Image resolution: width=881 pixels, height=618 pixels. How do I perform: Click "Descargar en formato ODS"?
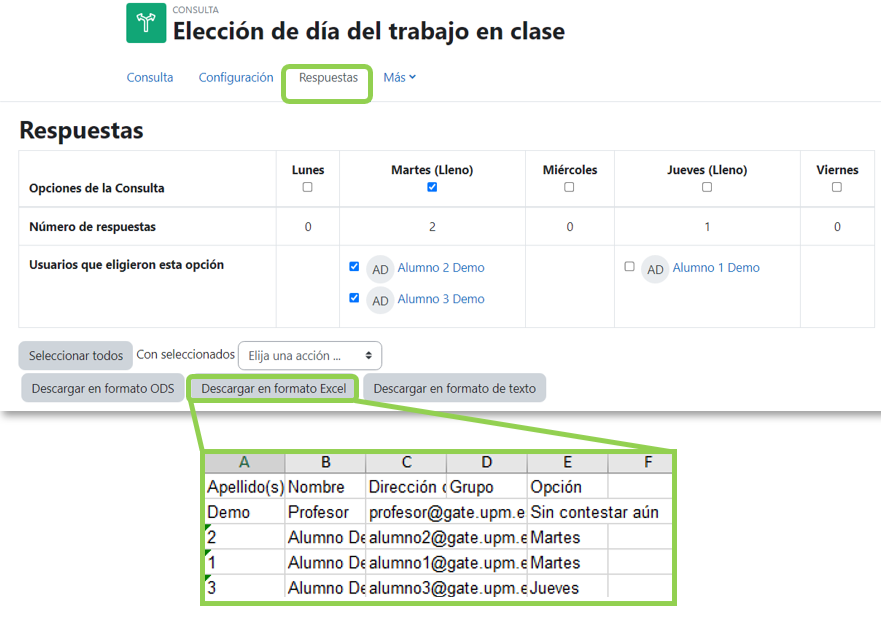click(x=102, y=388)
